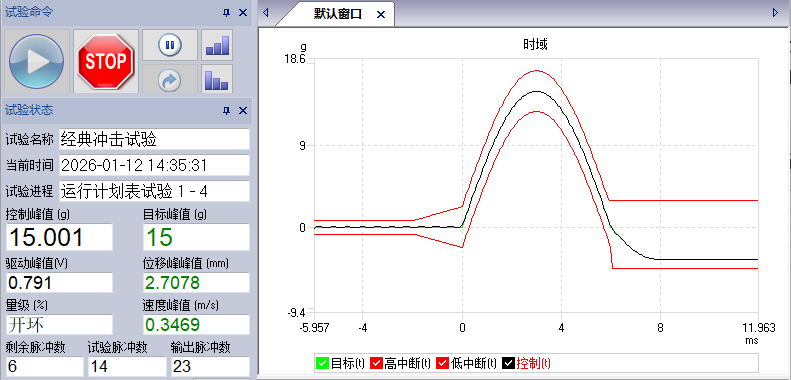Click the ascending bar chart level icon
791x380 pixels.
coord(217,45)
